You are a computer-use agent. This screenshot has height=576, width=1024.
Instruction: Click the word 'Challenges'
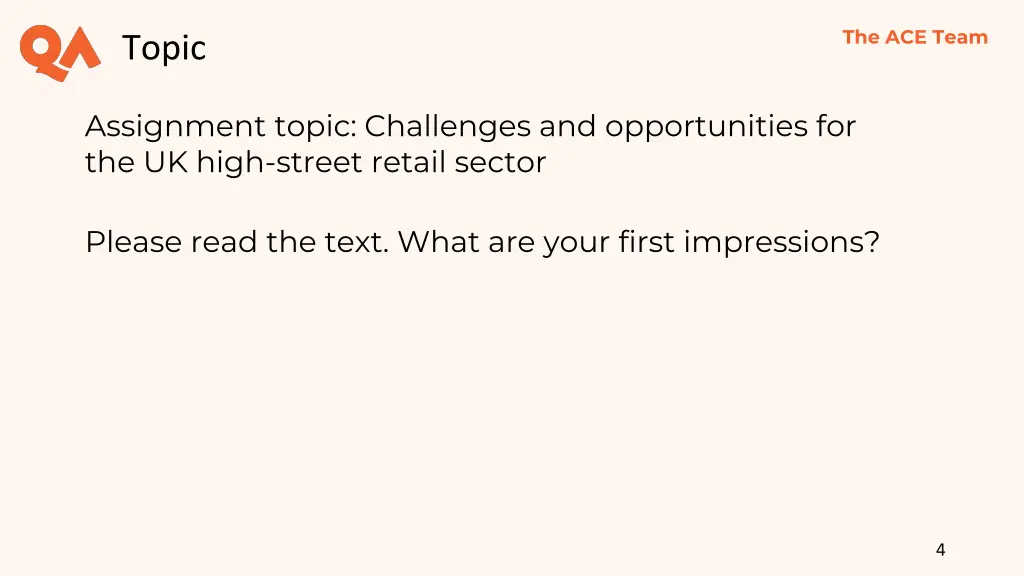tap(447, 127)
